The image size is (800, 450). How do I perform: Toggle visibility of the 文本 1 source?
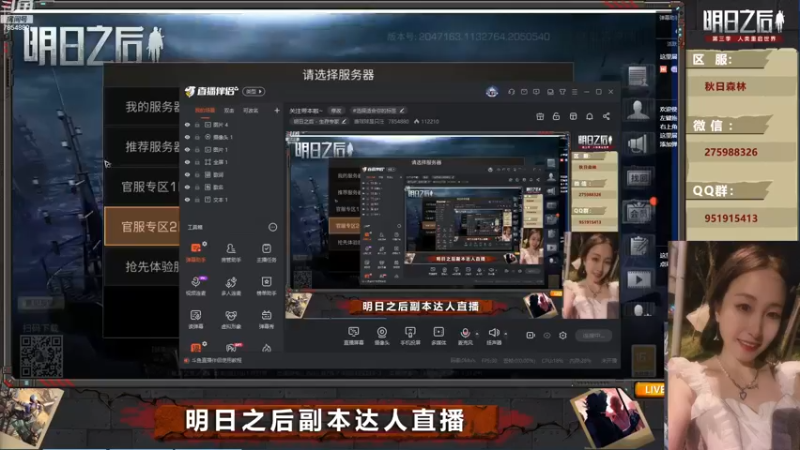pos(187,199)
